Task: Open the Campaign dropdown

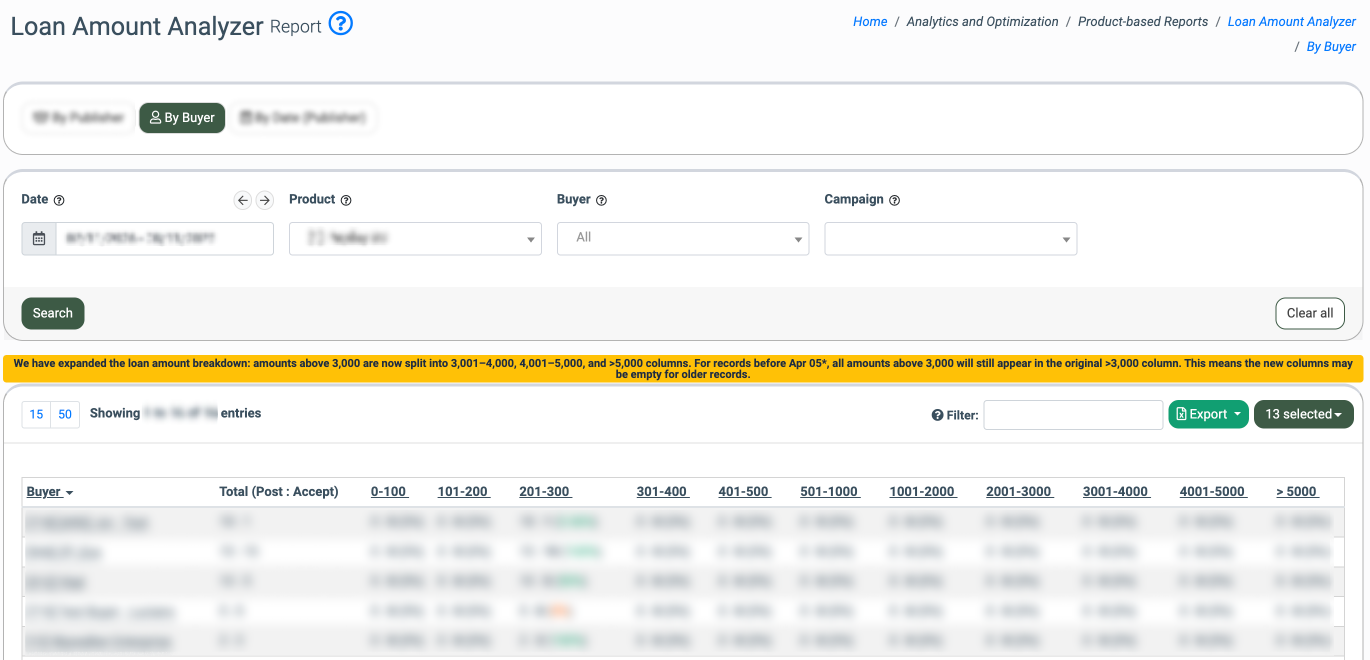Action: pyautogui.click(x=951, y=239)
